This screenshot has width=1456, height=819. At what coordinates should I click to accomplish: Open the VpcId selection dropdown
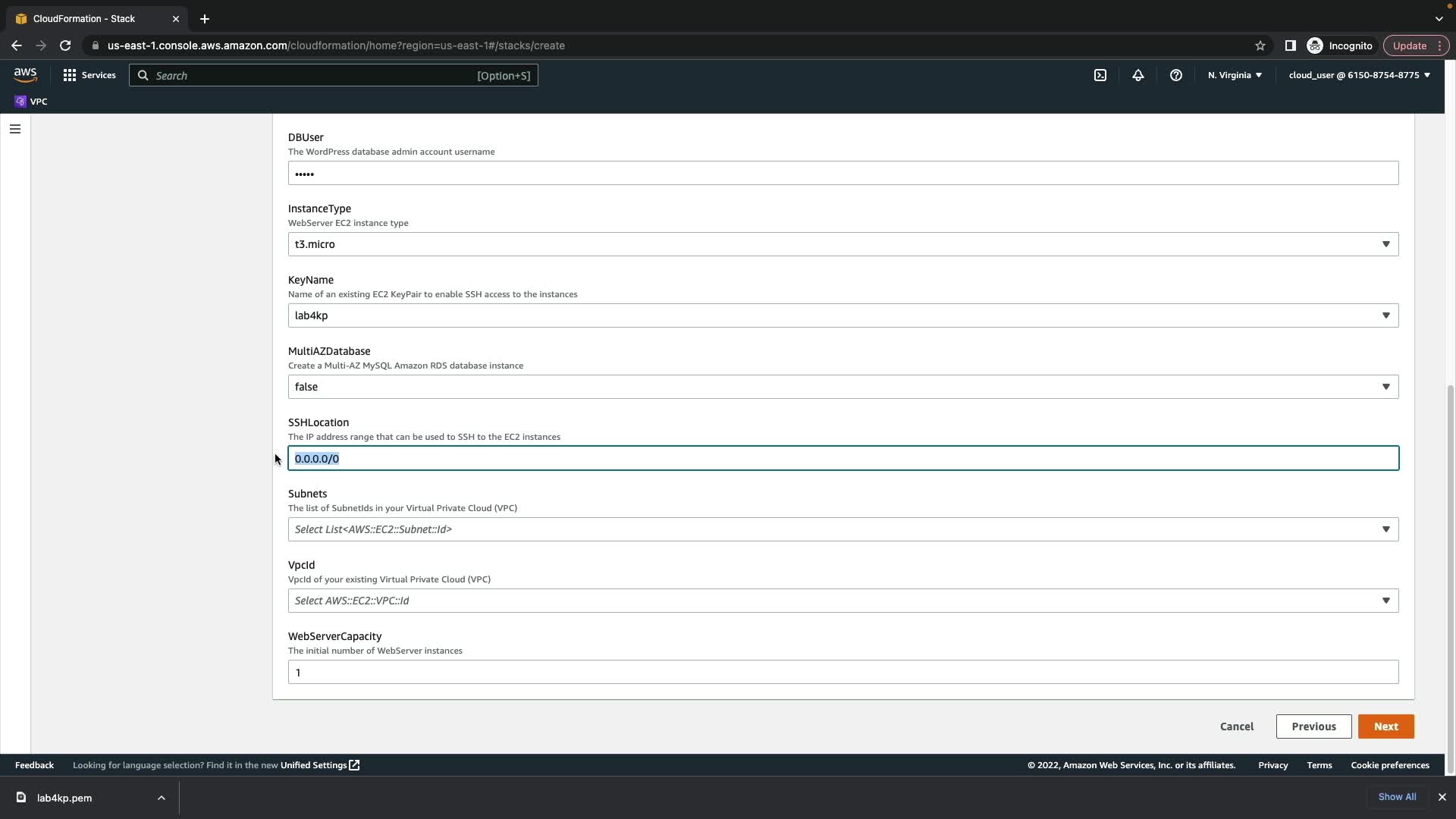point(843,601)
